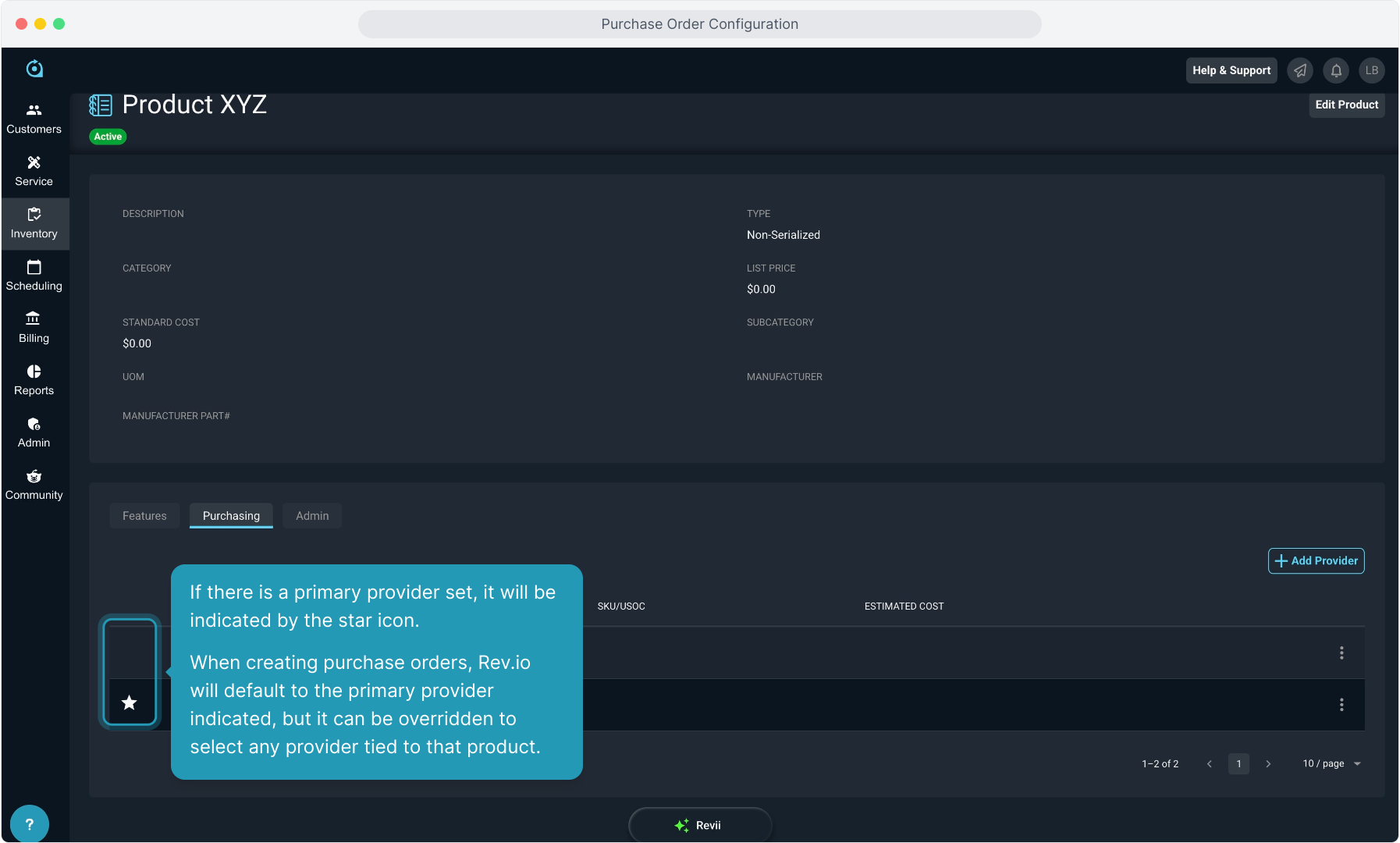Go to Scheduling in the sidebar
This screenshot has width=1400, height=843.
[x=34, y=276]
